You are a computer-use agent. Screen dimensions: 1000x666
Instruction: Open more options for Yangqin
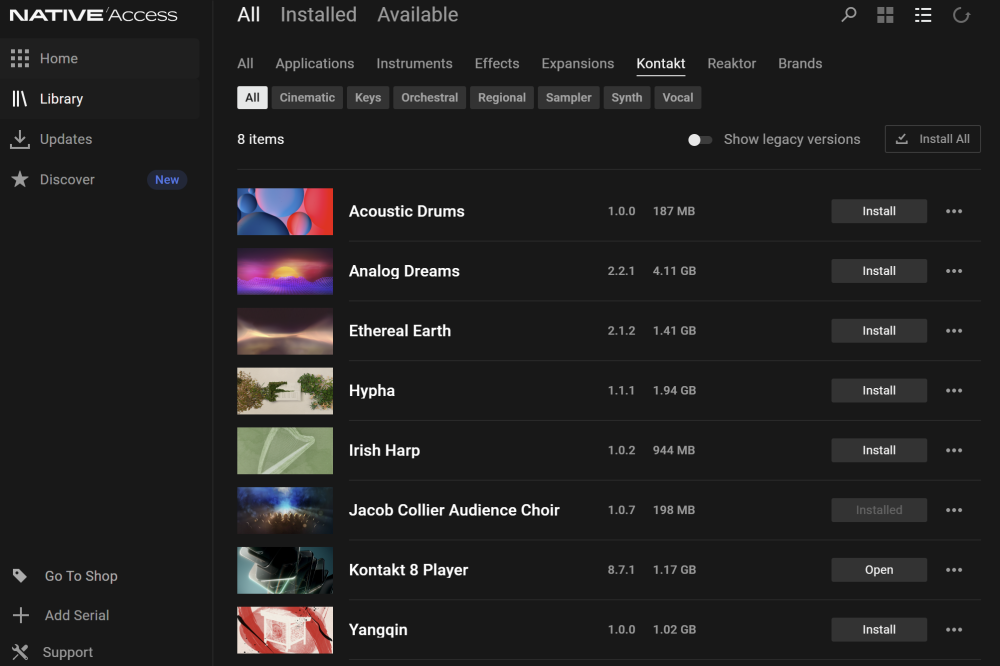tap(954, 630)
